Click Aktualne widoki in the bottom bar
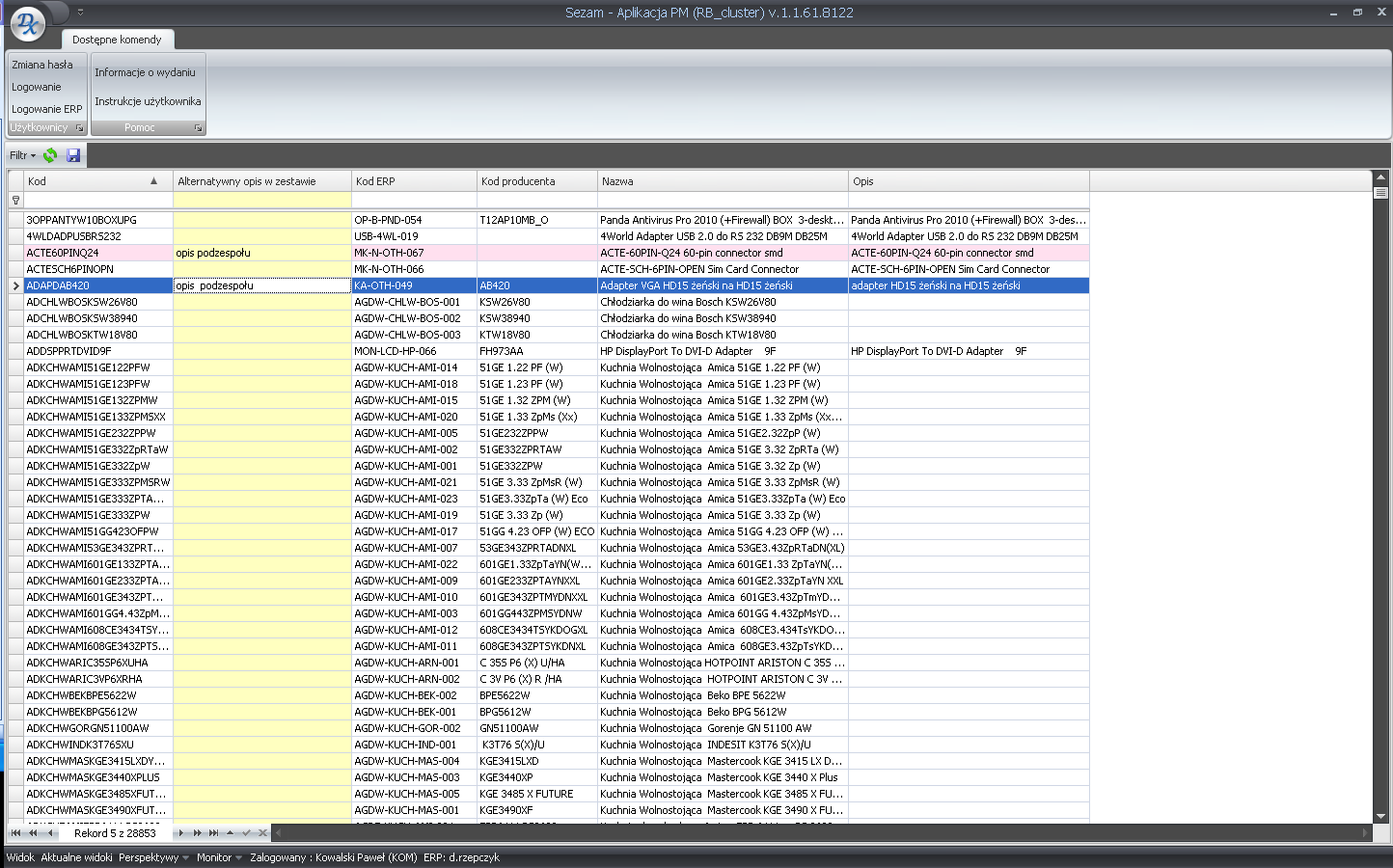Screen dimensions: 1393x868 pyautogui.click(x=76, y=857)
